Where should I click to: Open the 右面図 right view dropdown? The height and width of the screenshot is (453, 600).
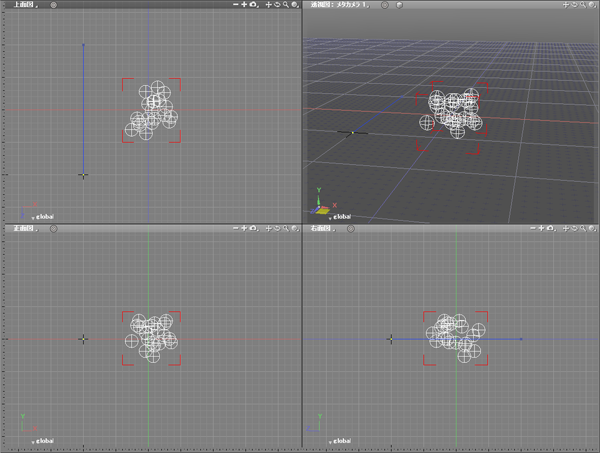pyautogui.click(x=321, y=230)
